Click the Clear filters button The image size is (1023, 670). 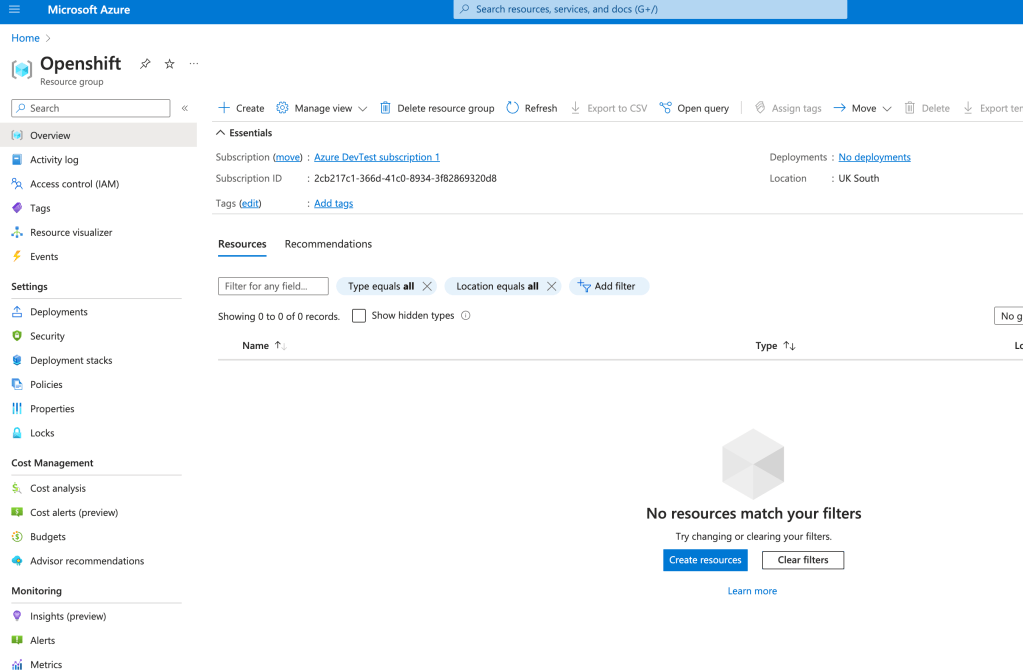[x=802, y=560]
